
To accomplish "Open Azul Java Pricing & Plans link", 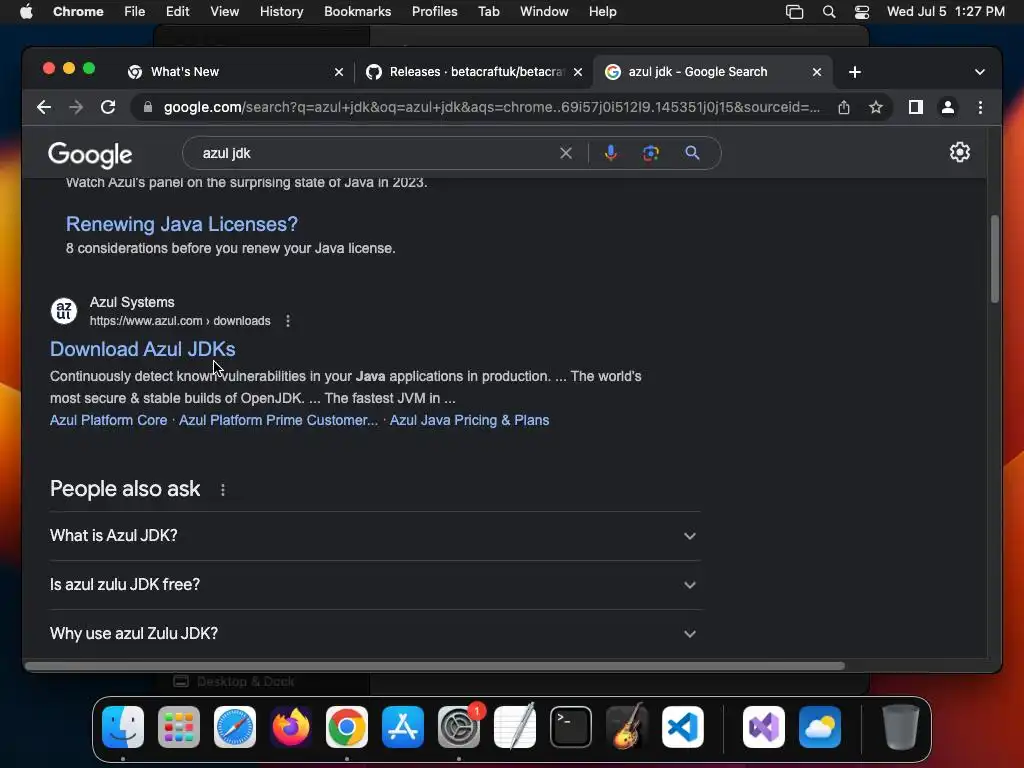I will 469,420.
